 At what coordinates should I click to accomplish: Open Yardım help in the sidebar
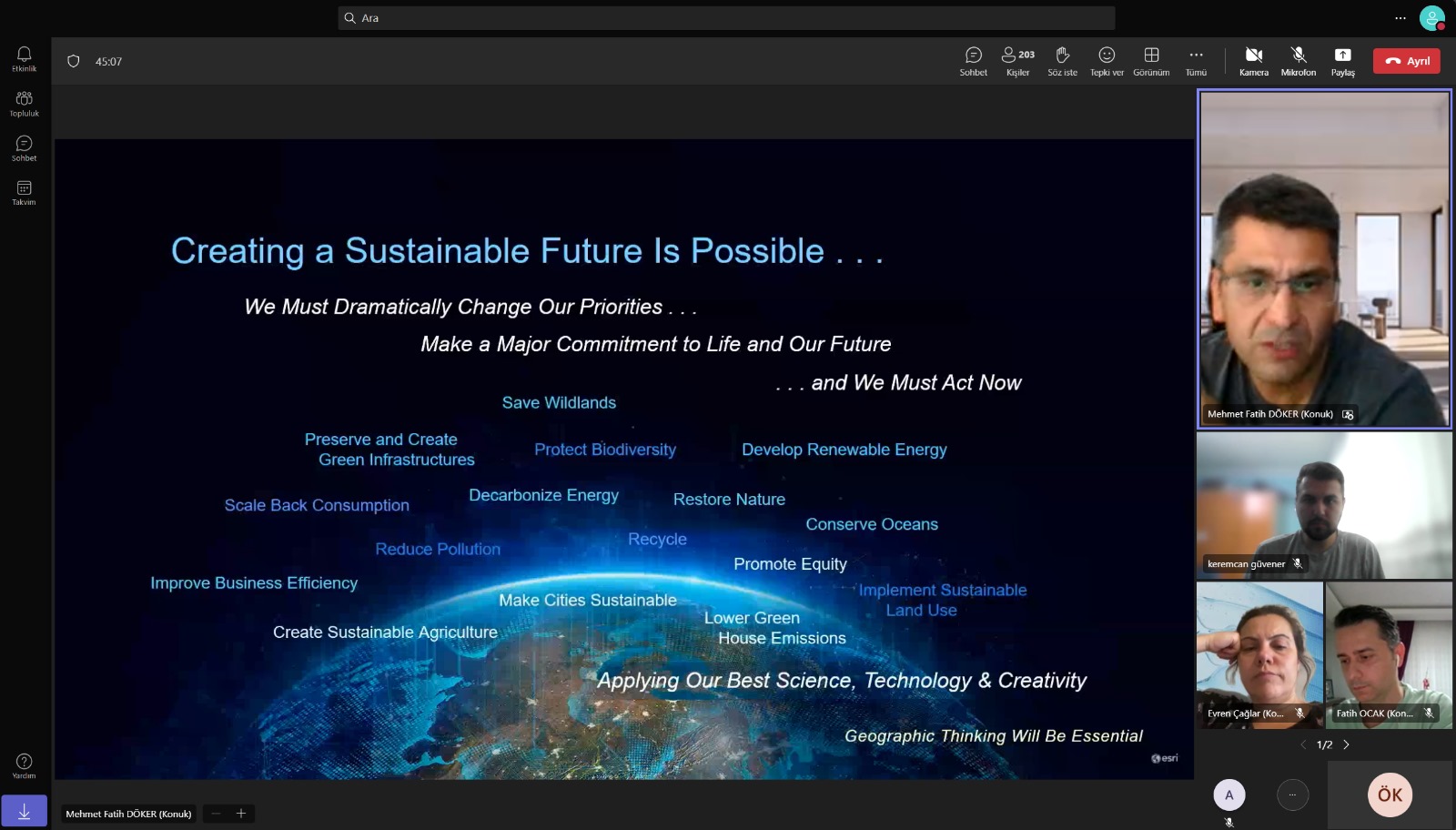pos(25,765)
